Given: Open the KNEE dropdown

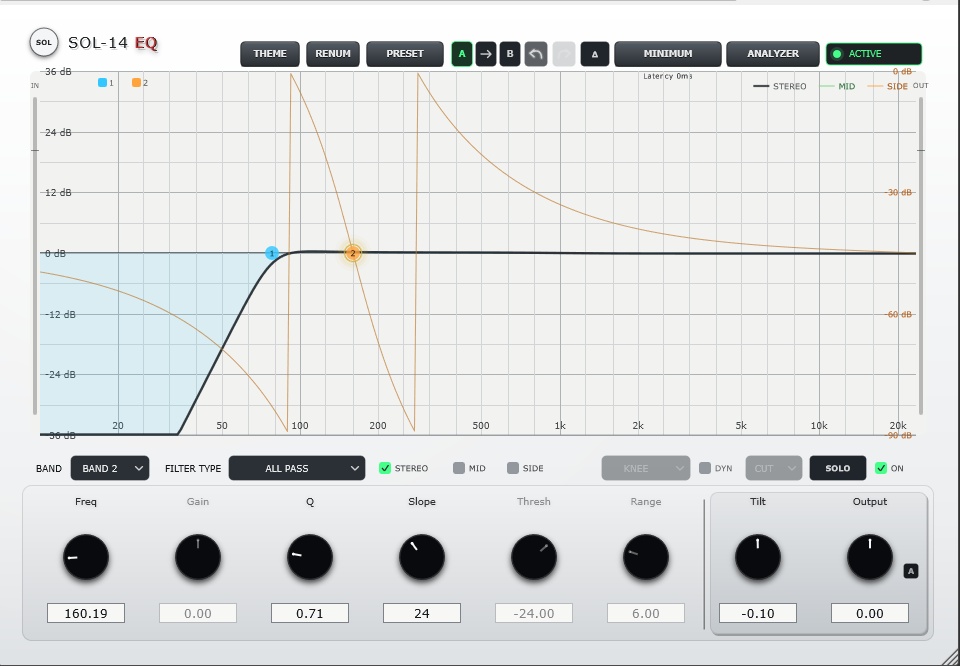Looking at the screenshot, I should [646, 468].
